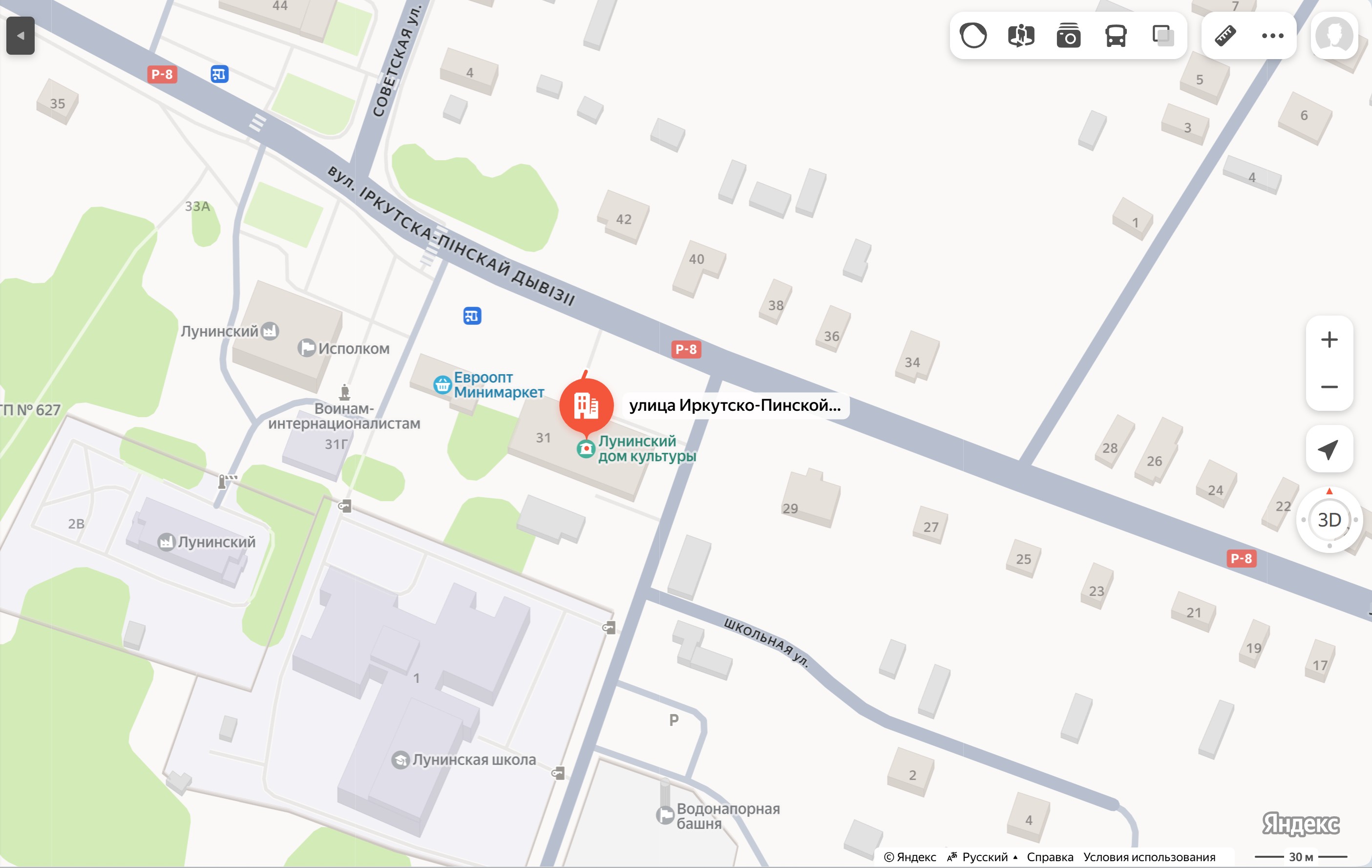This screenshot has width=1372, height=868.
Task: Open street panoramas icon
Action: (x=1021, y=36)
